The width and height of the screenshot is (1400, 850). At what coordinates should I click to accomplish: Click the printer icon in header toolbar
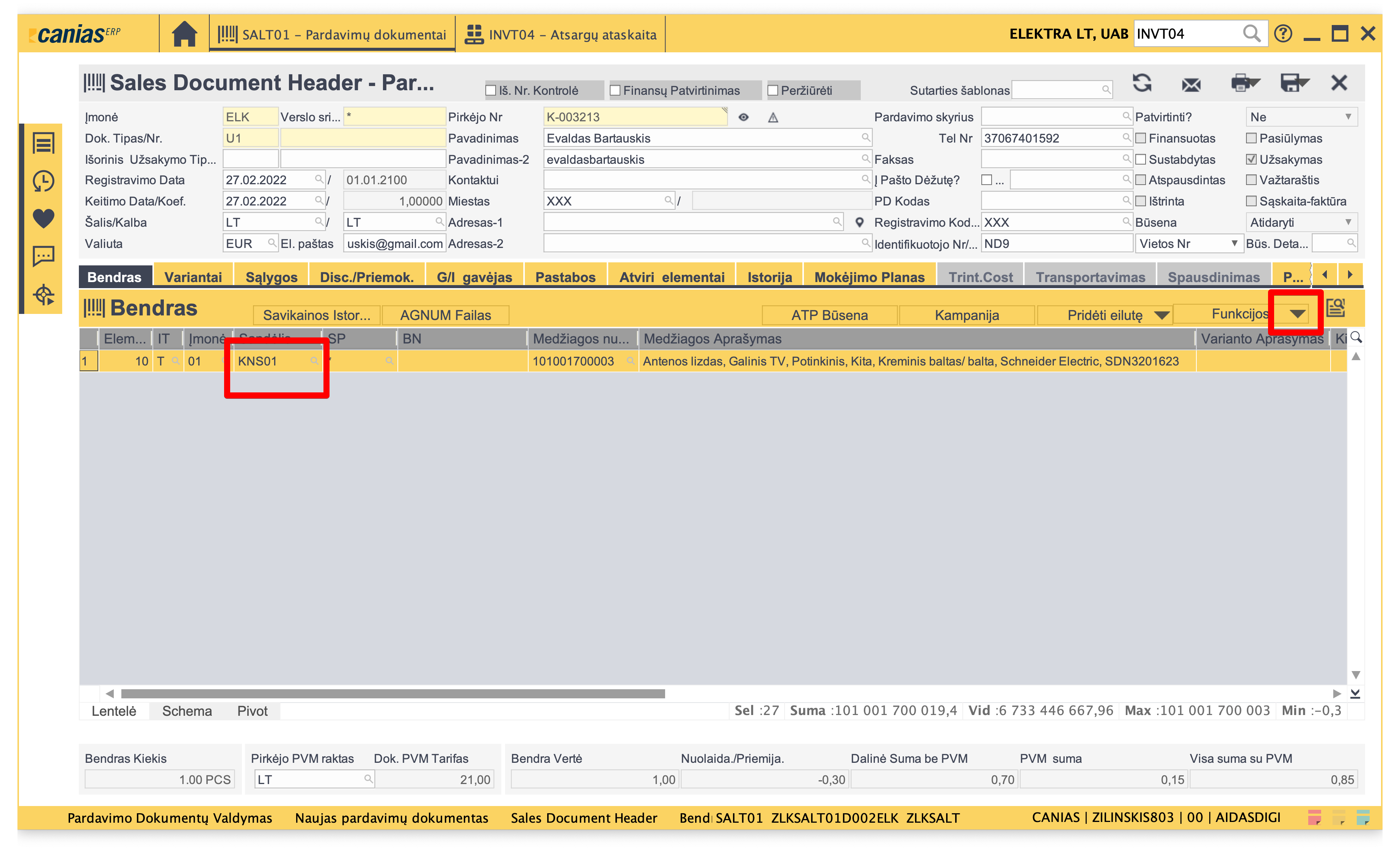(1241, 83)
